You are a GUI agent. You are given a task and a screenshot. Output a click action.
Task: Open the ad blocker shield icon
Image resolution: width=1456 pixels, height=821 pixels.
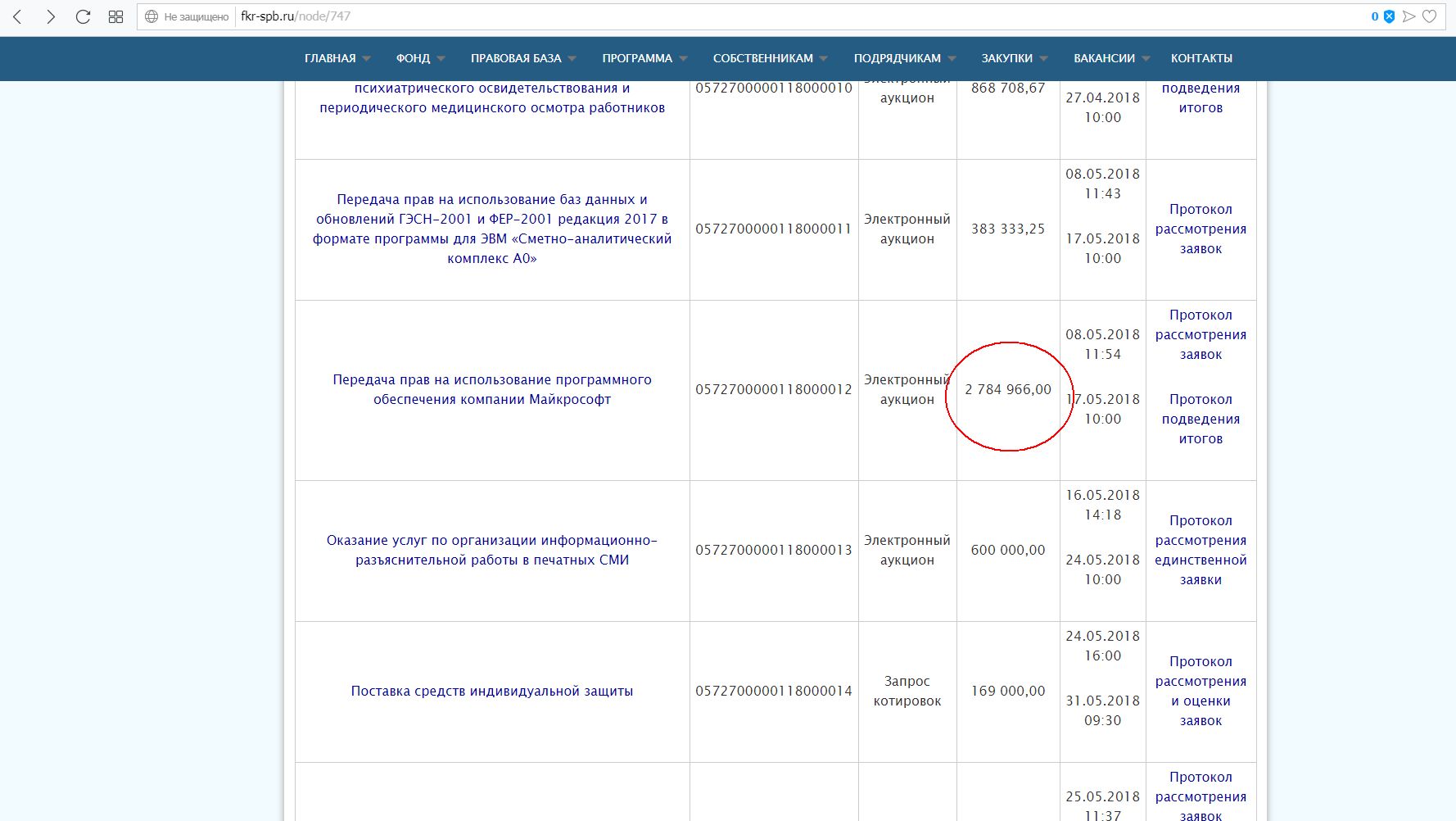1389,16
